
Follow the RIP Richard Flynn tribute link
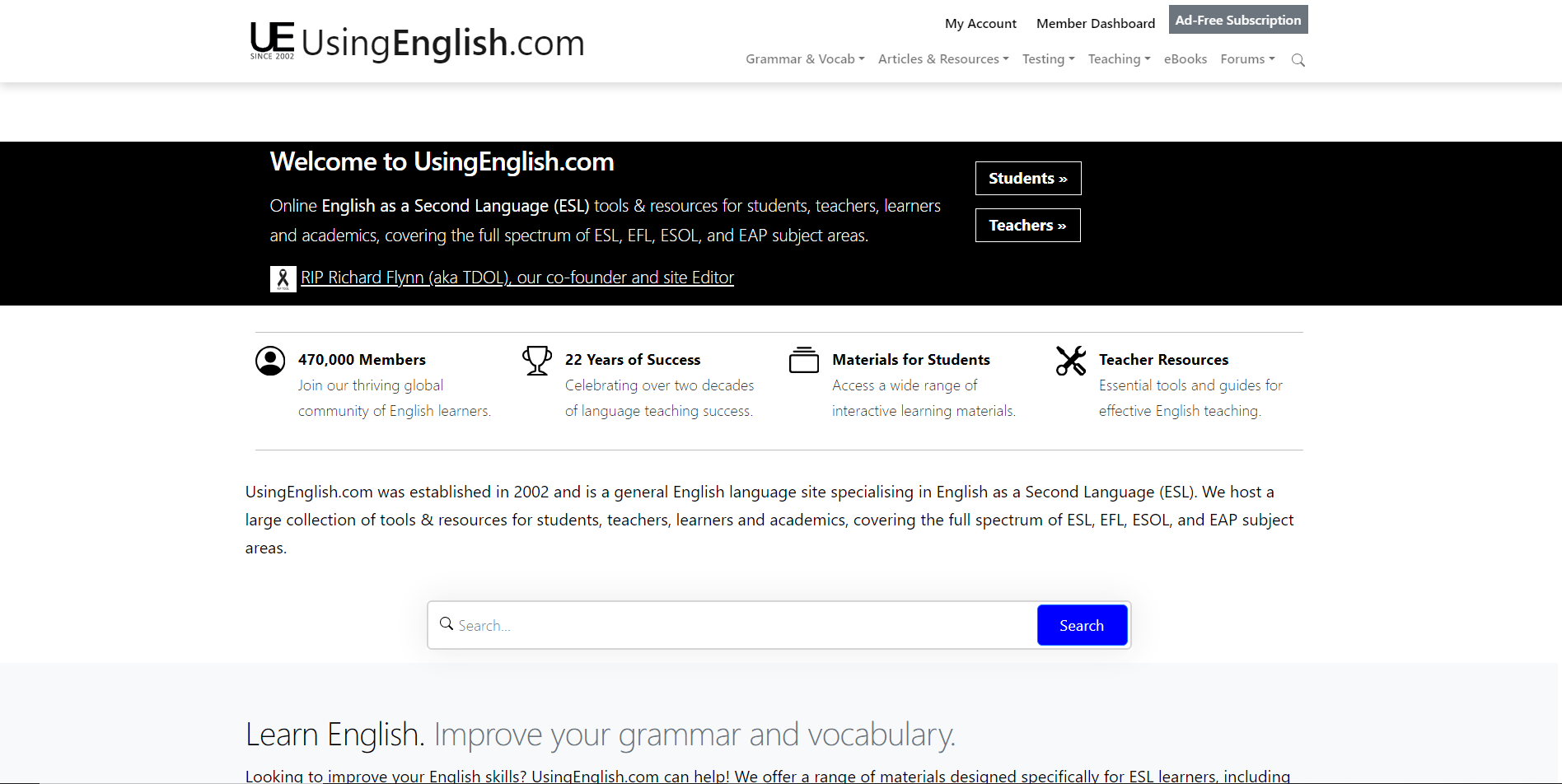point(517,277)
